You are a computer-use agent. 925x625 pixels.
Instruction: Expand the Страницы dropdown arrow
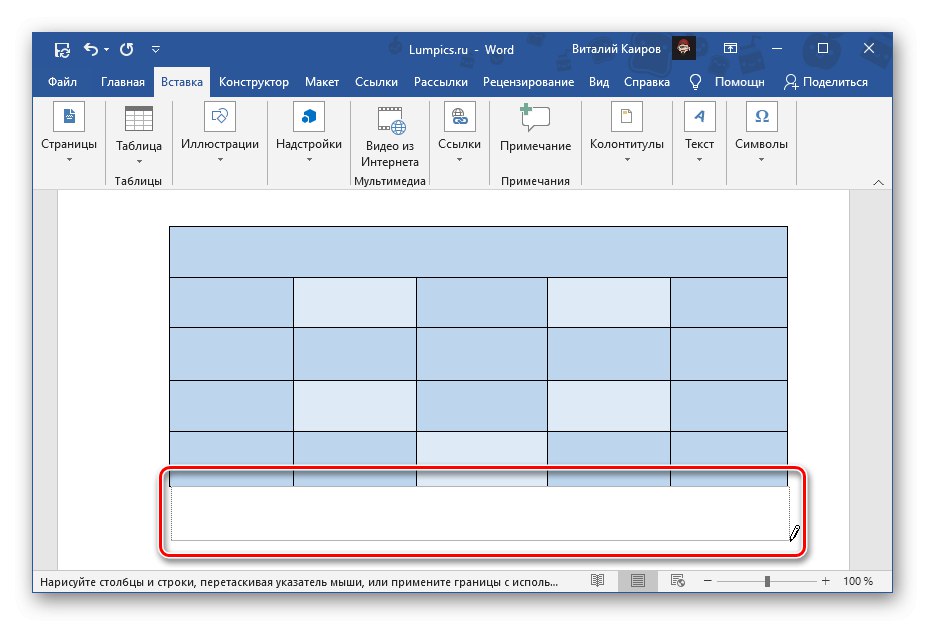69,159
